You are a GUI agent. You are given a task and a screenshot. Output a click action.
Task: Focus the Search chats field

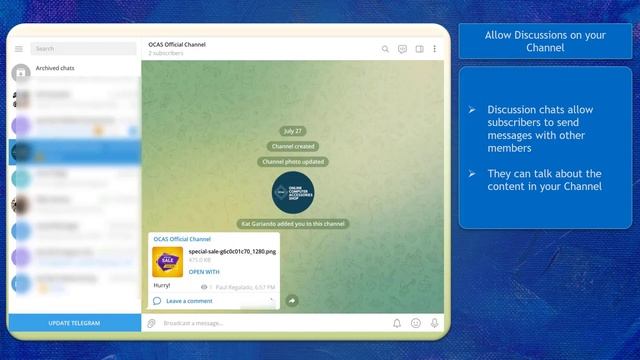[x=83, y=49]
